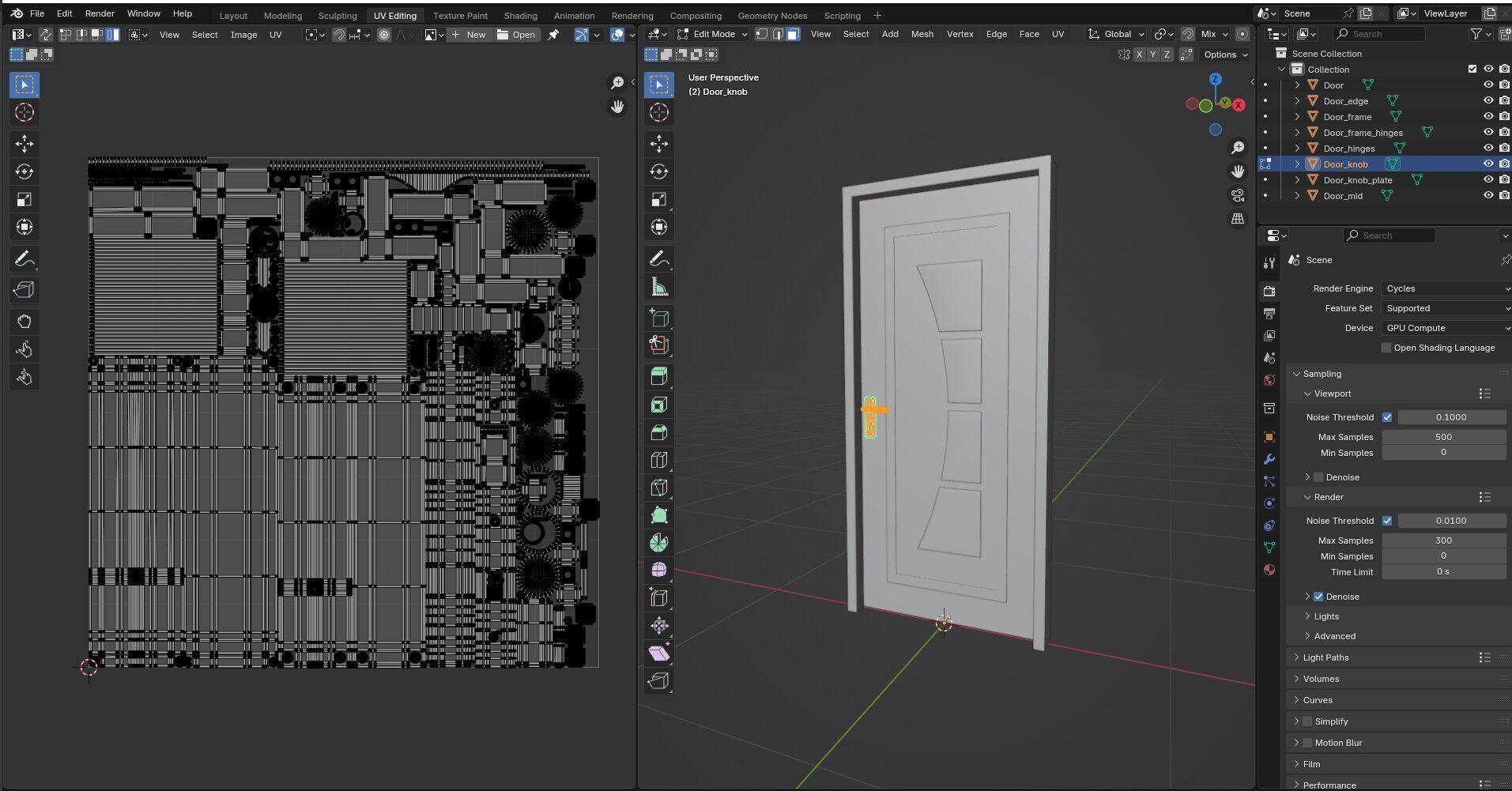
Task: Disable Door_edge in renders
Action: coord(1504,100)
